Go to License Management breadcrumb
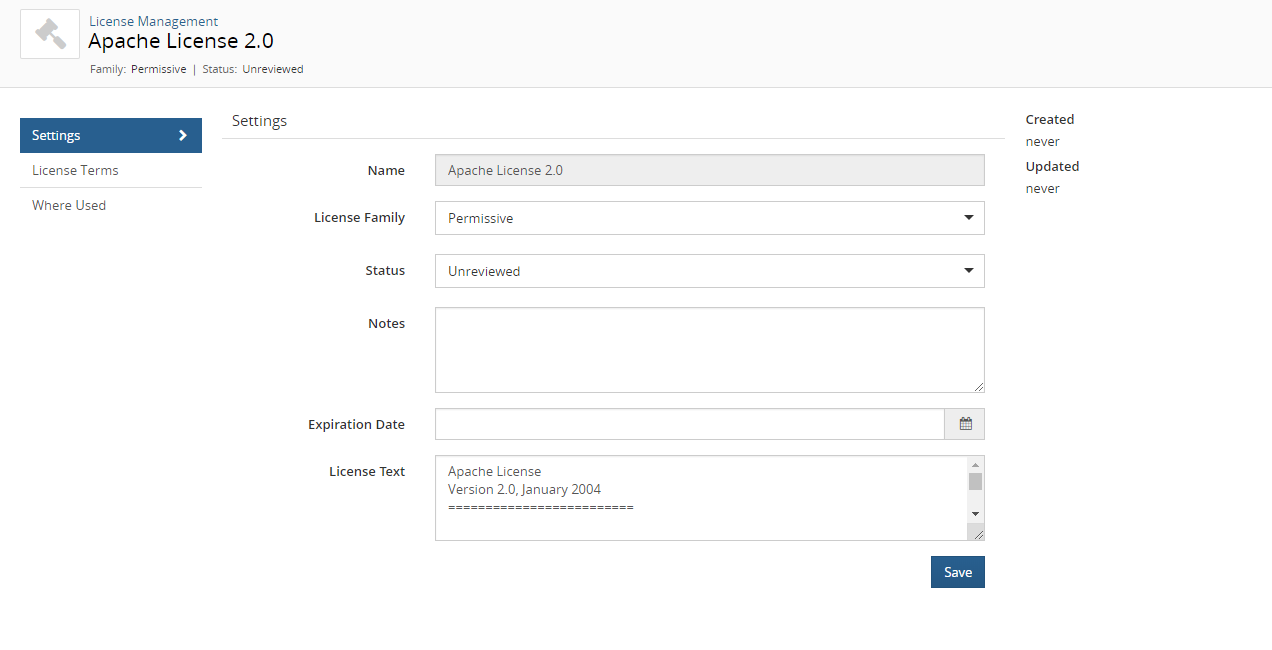The width and height of the screenshot is (1272, 650). [x=153, y=21]
